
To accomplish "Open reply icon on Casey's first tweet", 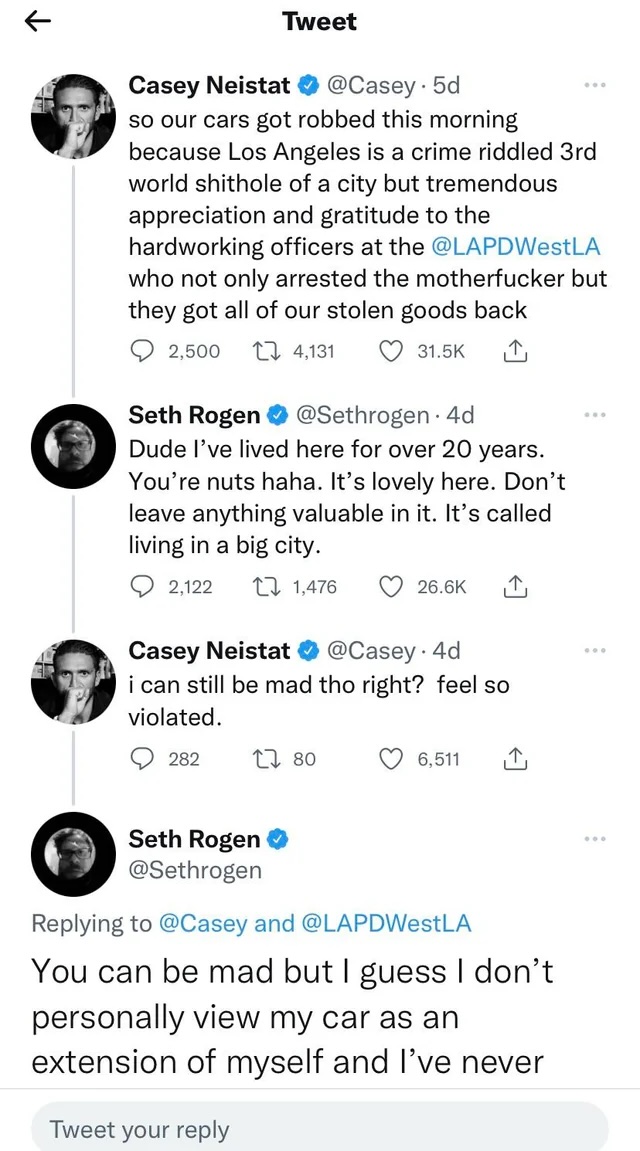I will point(141,352).
